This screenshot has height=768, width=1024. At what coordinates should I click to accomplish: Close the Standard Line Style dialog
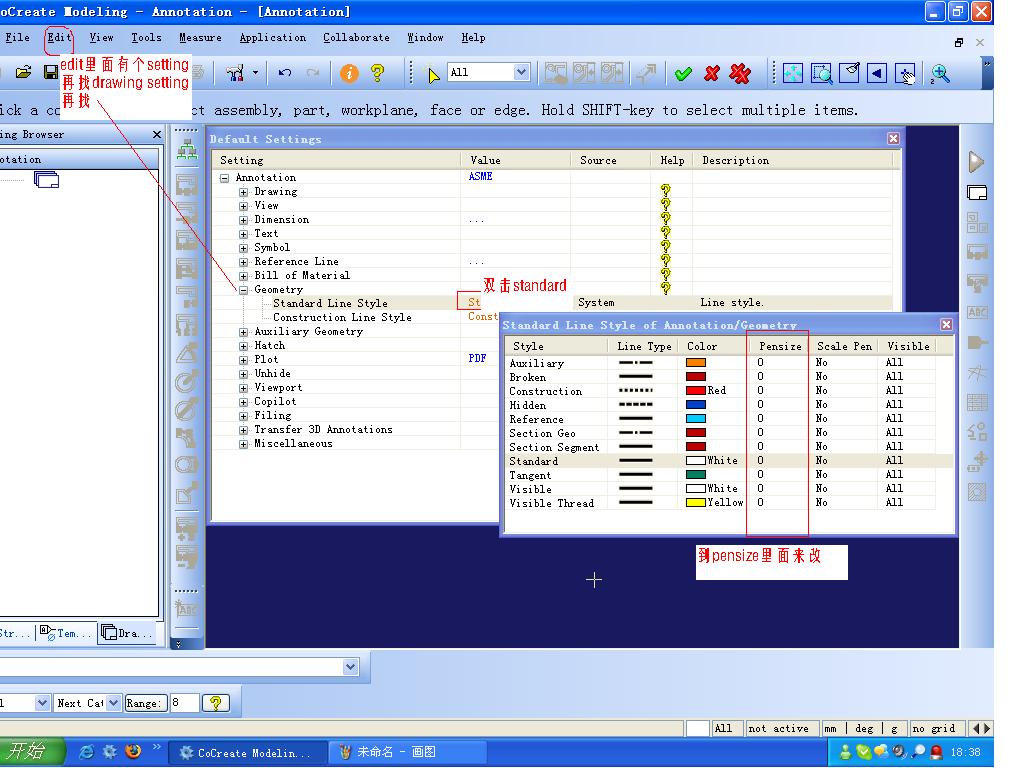coord(946,325)
